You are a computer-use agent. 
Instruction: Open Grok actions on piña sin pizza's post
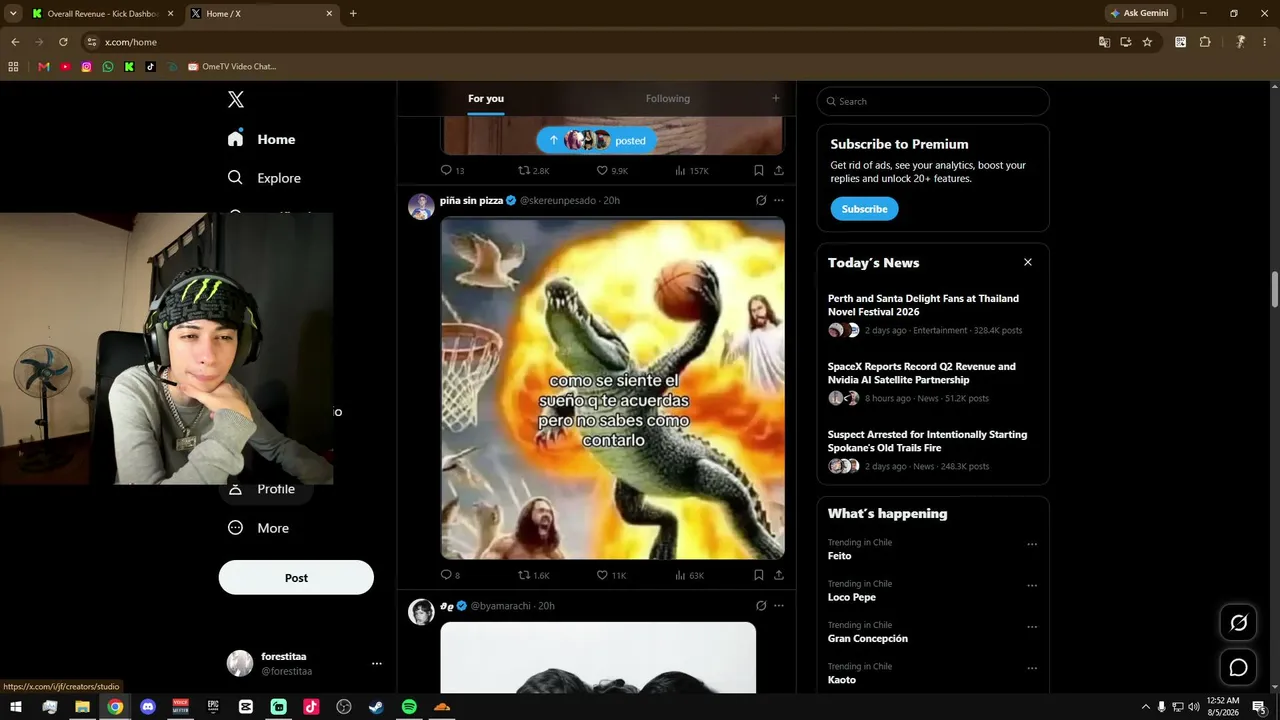point(761,200)
